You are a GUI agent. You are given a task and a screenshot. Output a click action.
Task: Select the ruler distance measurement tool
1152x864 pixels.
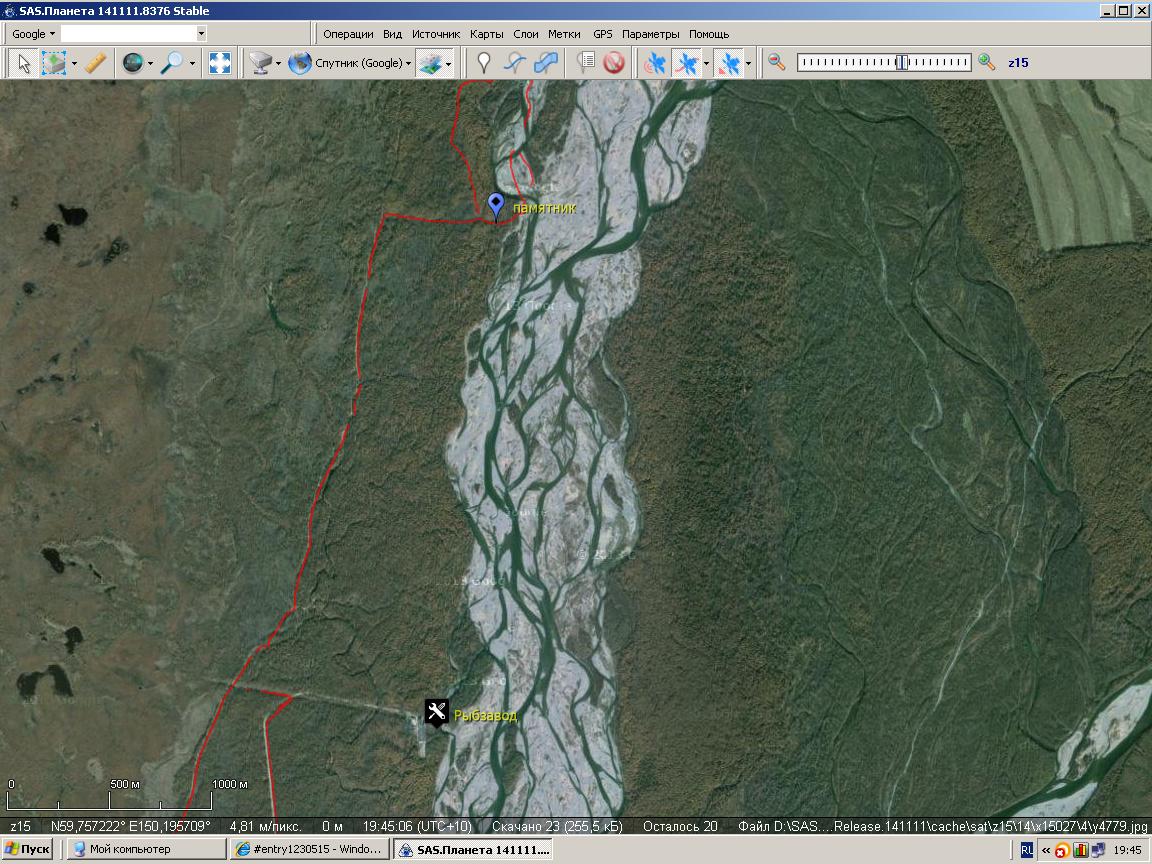[x=95, y=63]
